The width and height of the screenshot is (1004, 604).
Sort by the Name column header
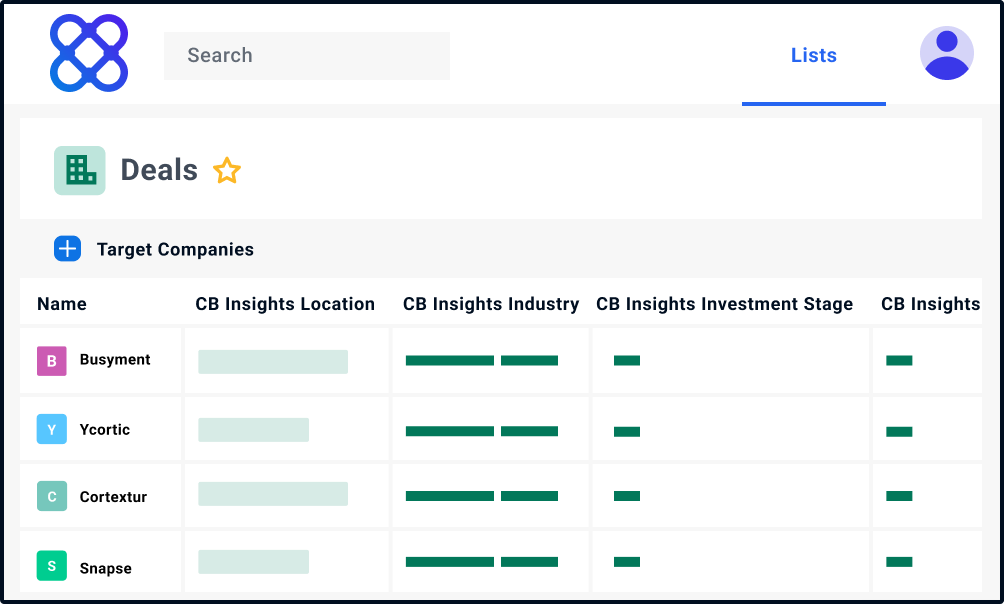(61, 304)
